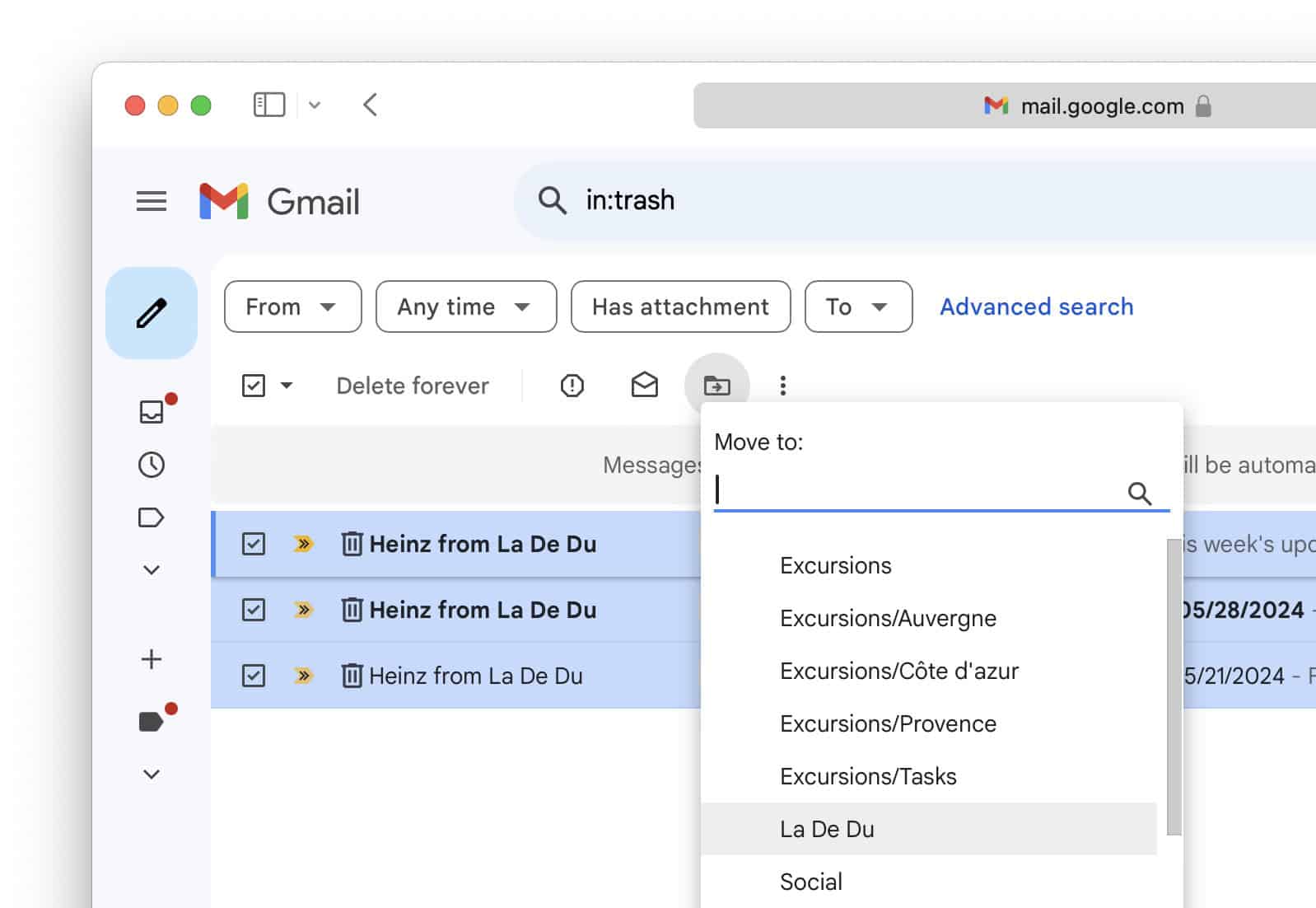Uncheck the second Heinz from La De Du message
The width and height of the screenshot is (1316, 908).
click(254, 610)
